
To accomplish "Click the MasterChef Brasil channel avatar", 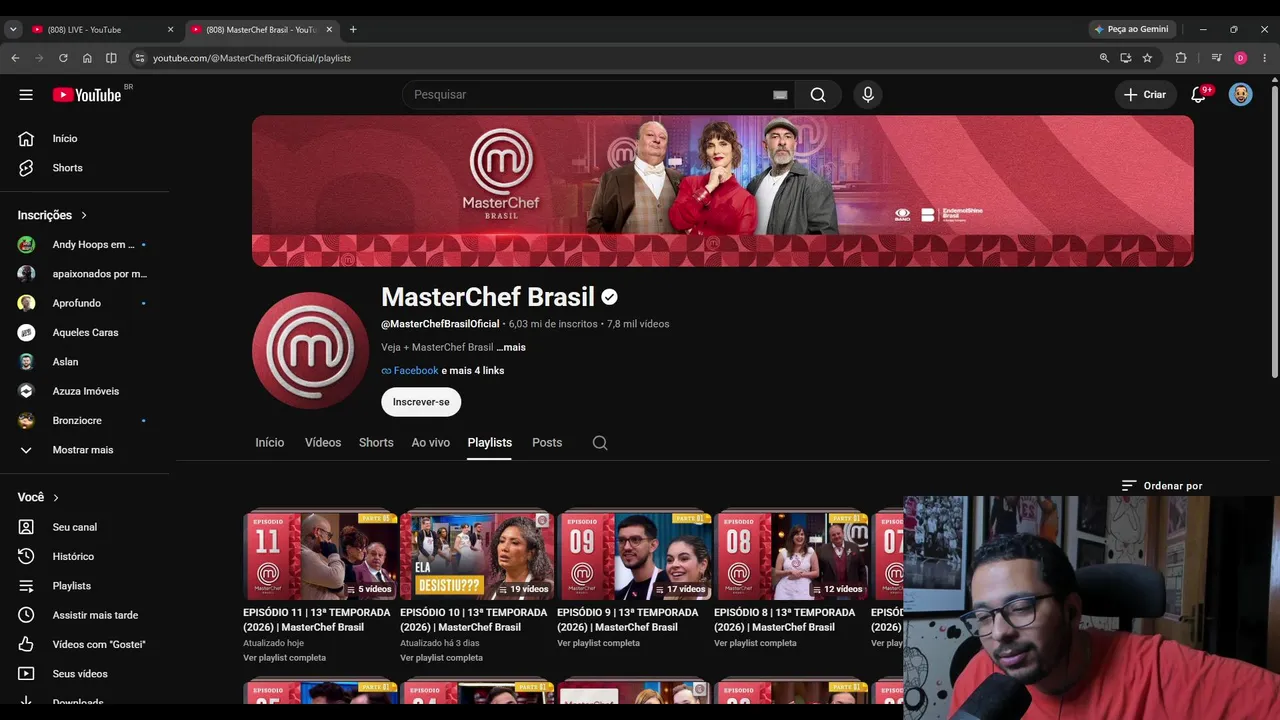I will (x=310, y=350).
